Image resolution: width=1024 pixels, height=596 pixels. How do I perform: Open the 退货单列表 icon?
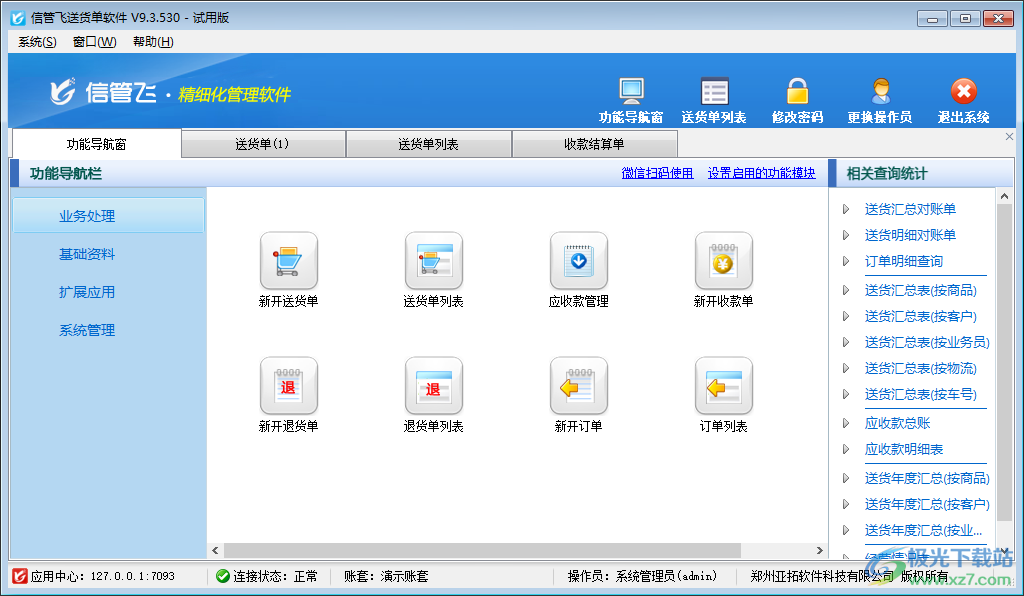[434, 386]
